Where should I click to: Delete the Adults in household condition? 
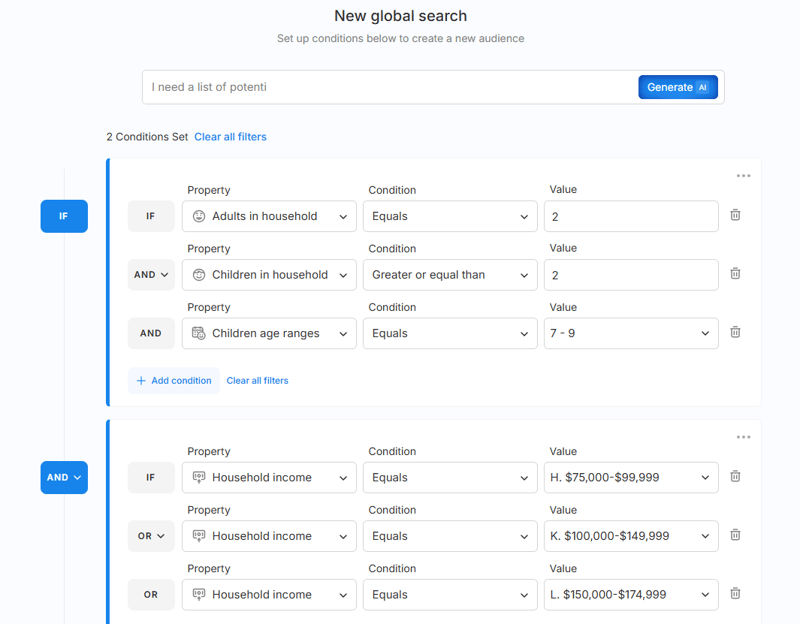pyautogui.click(x=735, y=215)
